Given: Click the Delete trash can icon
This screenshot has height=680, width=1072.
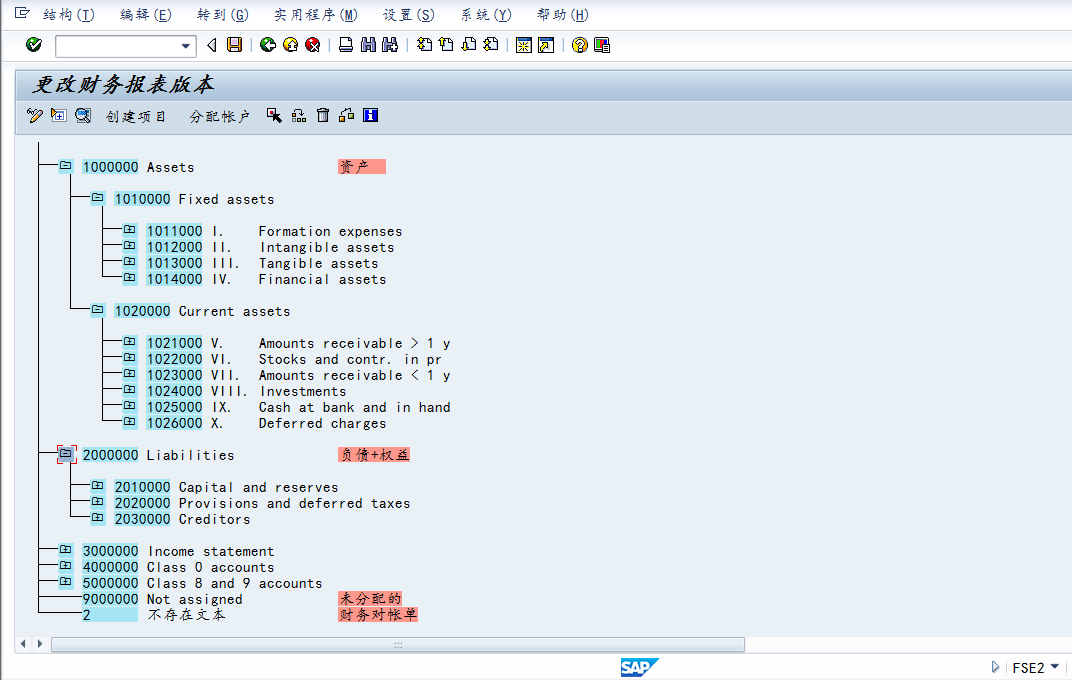Looking at the screenshot, I should pyautogui.click(x=323, y=115).
